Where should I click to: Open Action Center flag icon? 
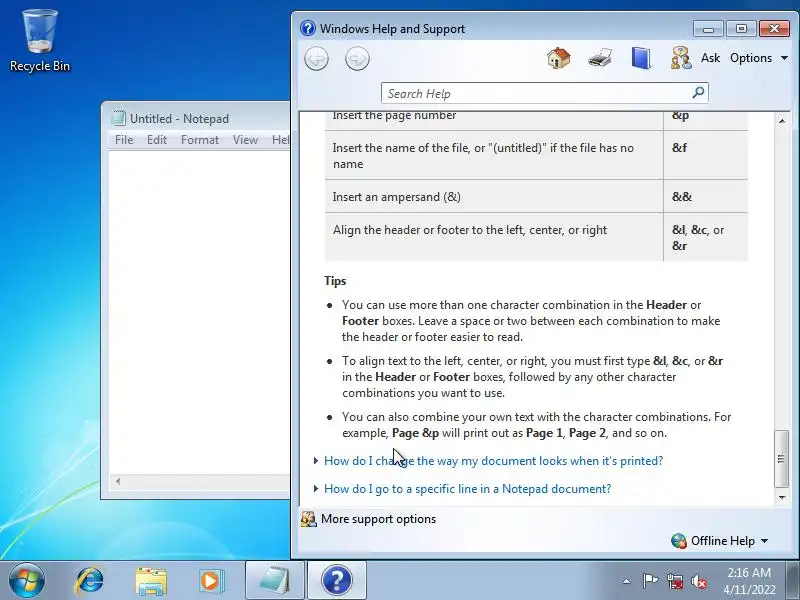point(650,581)
